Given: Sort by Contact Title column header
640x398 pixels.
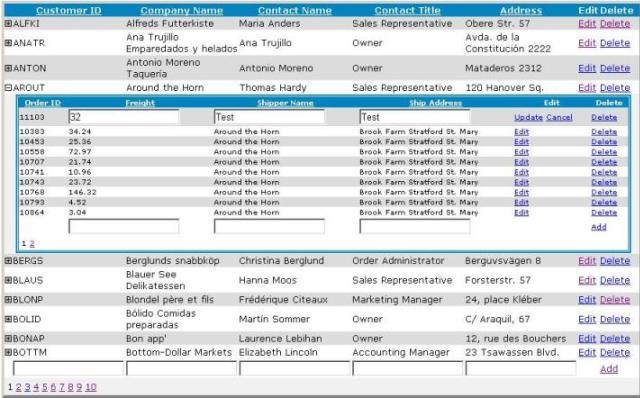Looking at the screenshot, I should (407, 11).
